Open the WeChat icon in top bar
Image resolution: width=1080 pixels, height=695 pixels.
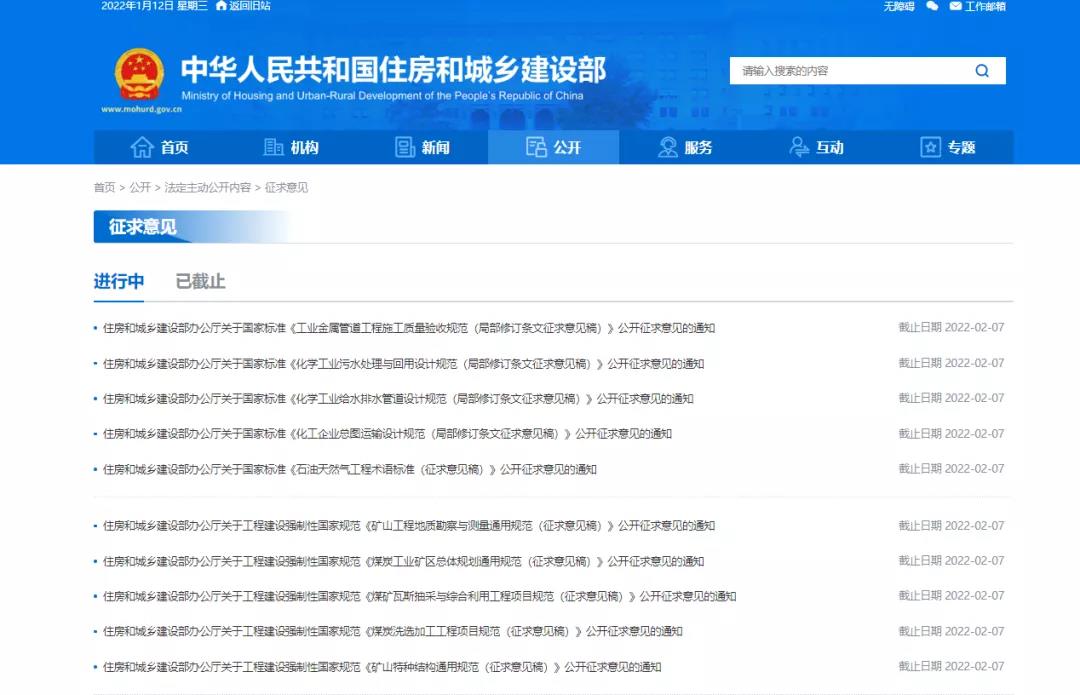[x=932, y=6]
